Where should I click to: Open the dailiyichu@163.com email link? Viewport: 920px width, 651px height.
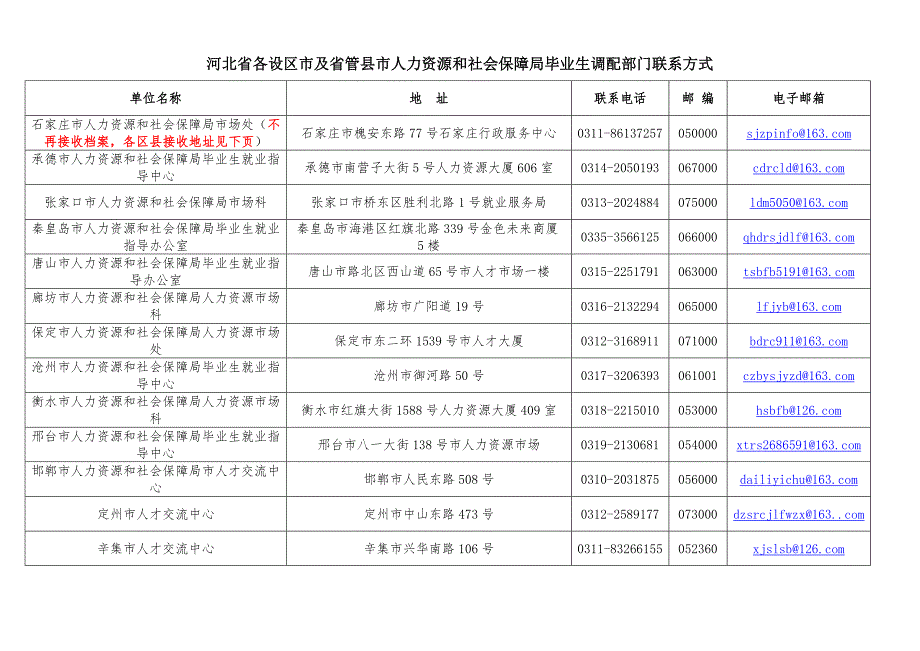coord(798,480)
